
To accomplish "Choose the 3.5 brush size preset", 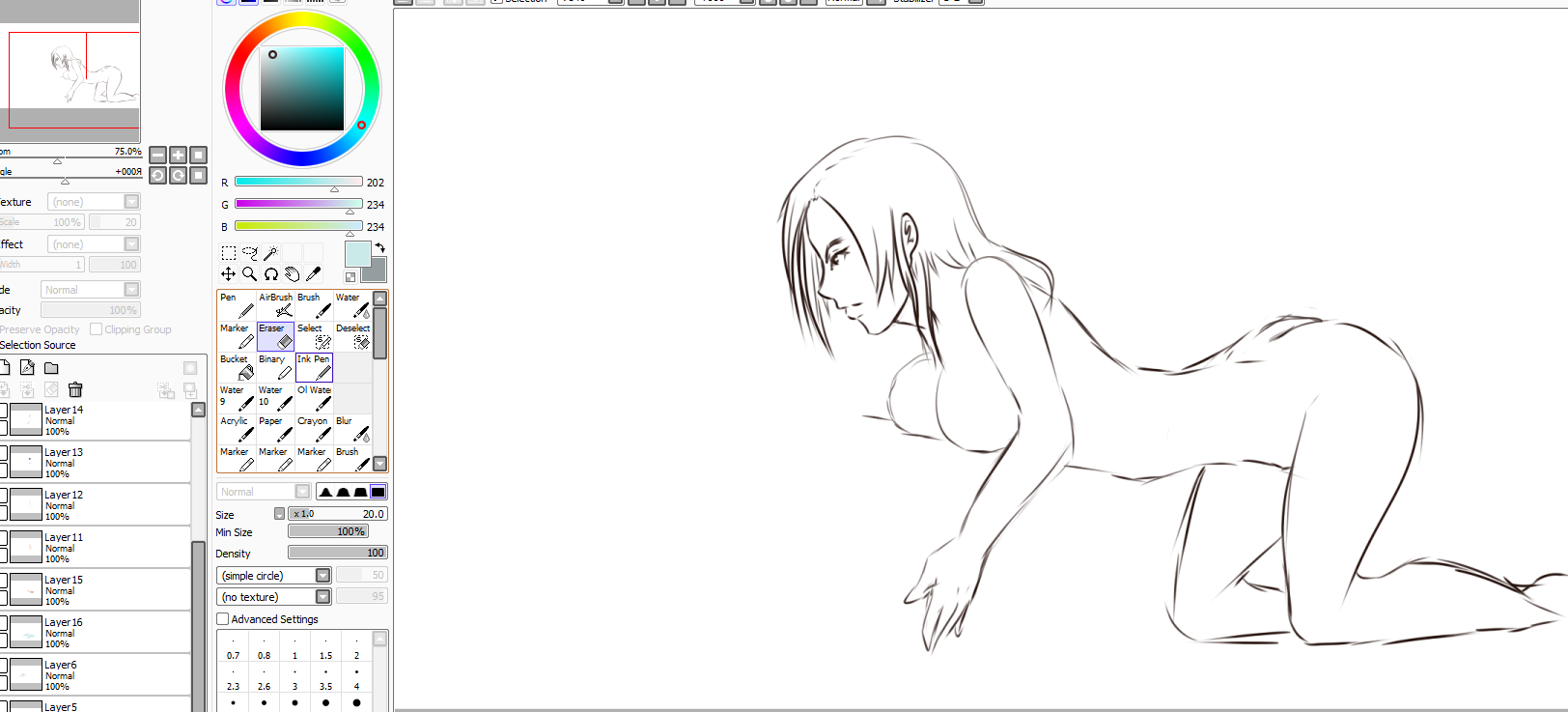I will click(x=326, y=679).
